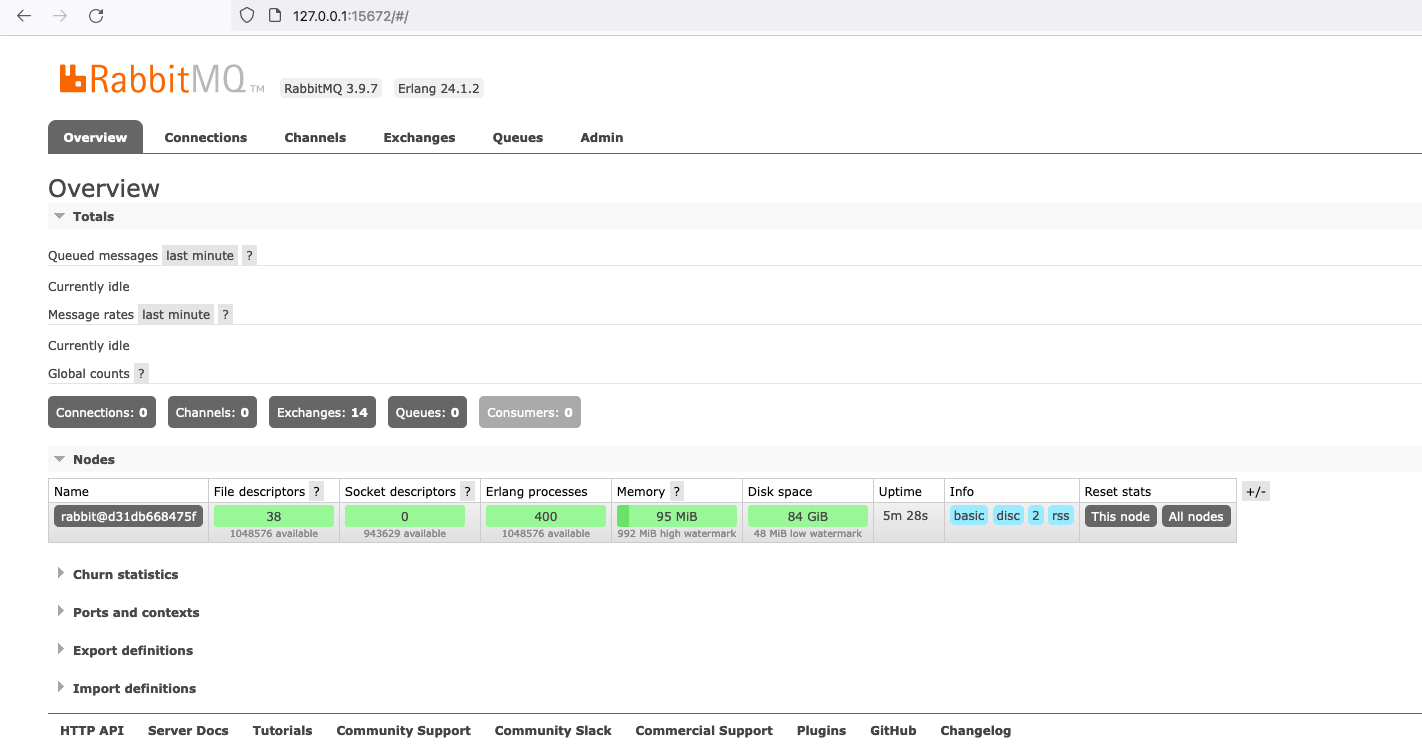
Task: Click the 992 MiB high watermark text
Action: pos(677,534)
